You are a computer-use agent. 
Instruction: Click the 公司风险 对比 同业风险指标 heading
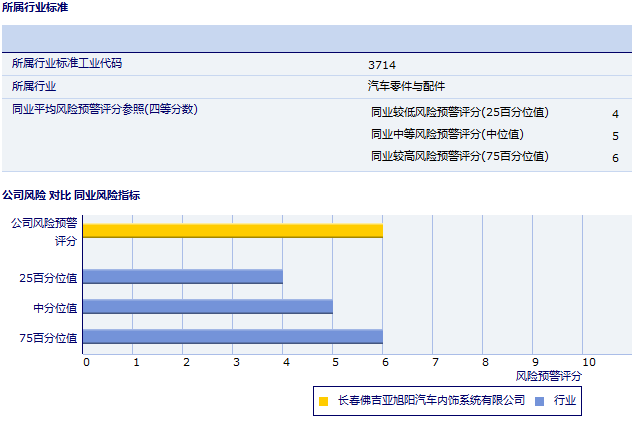click(71, 195)
